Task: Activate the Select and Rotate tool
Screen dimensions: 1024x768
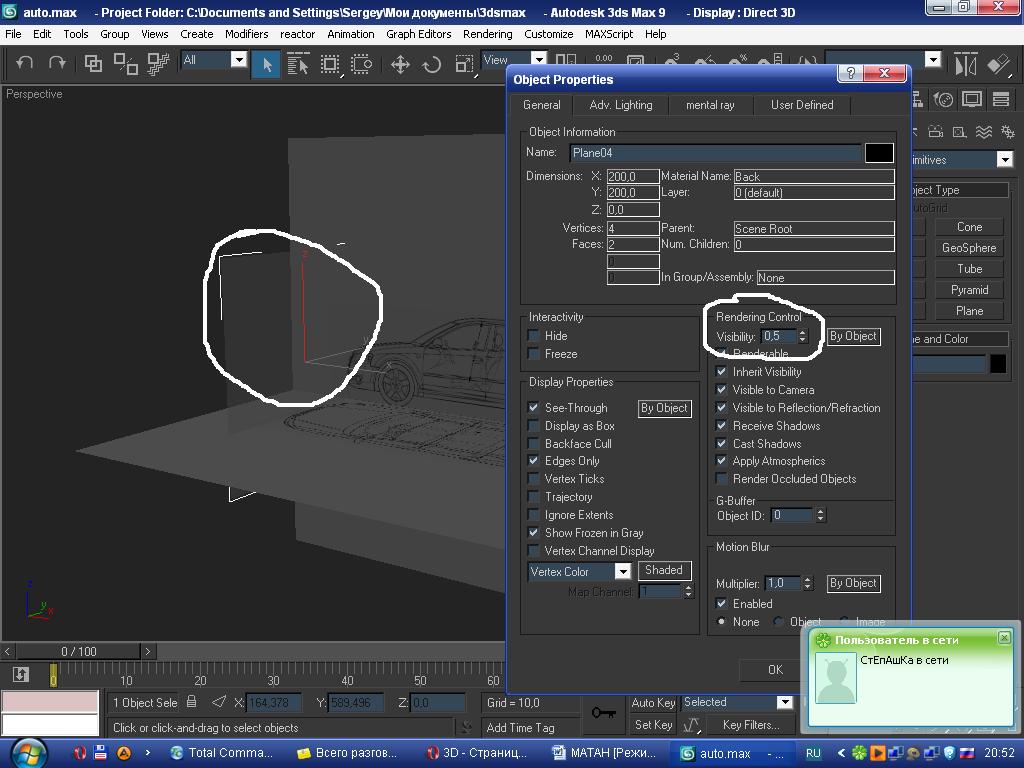Action: (x=432, y=64)
